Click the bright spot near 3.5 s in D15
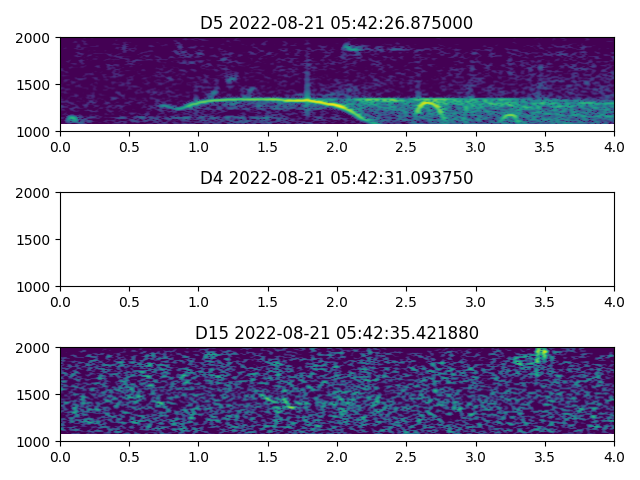This screenshot has width=640, height=480. click(x=541, y=353)
